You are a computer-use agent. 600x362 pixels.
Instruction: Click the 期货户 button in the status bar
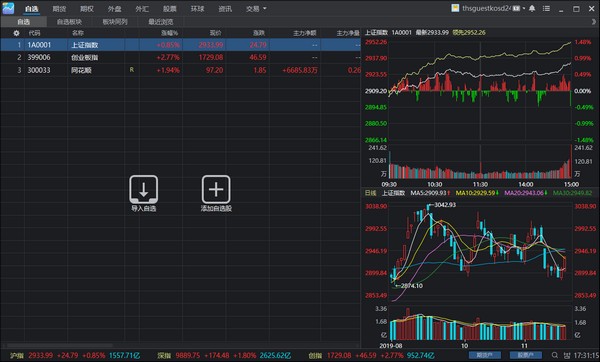click(485, 355)
